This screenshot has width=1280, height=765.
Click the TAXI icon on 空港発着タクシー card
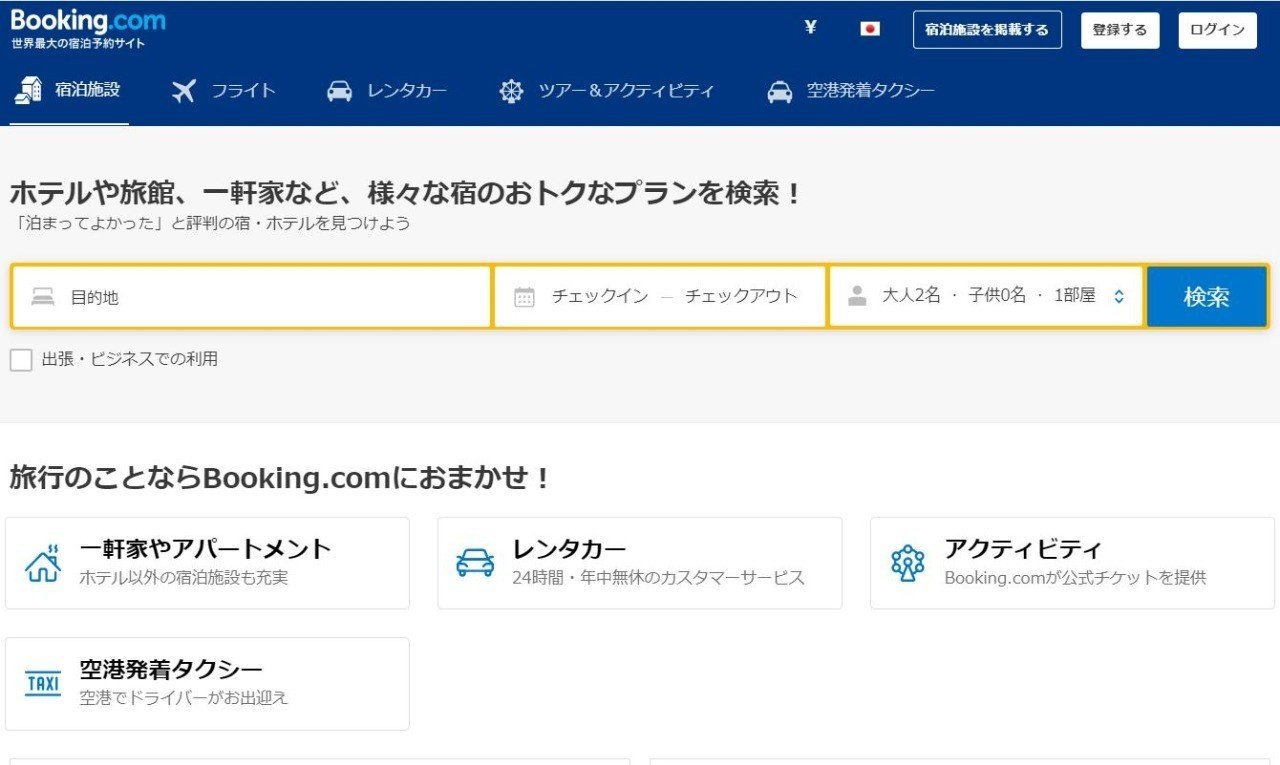coord(42,682)
